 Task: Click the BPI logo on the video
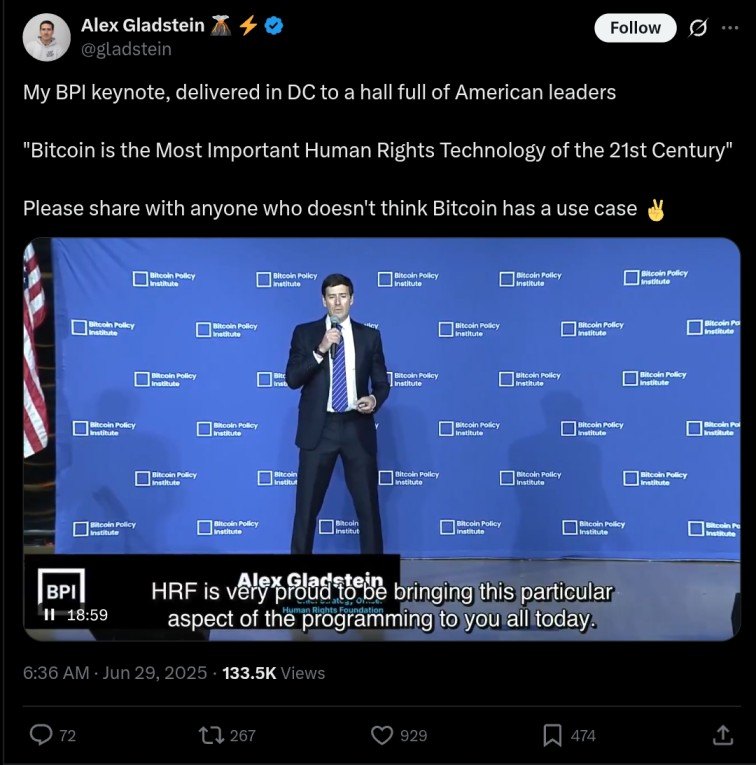[x=61, y=587]
